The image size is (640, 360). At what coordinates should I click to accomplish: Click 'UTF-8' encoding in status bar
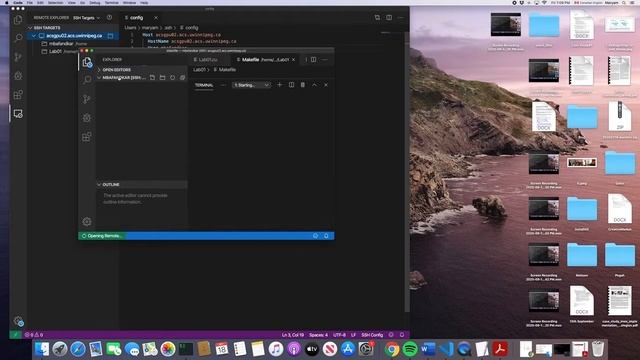339,335
